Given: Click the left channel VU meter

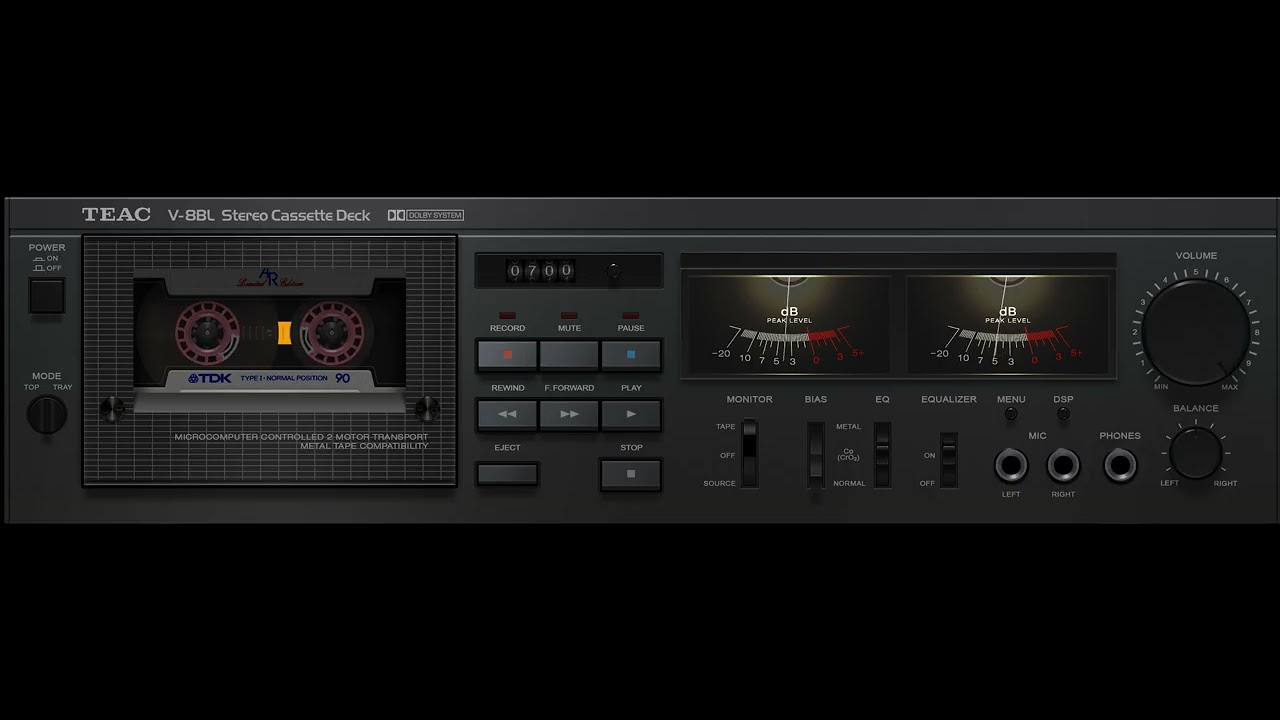Looking at the screenshot, I should [789, 324].
